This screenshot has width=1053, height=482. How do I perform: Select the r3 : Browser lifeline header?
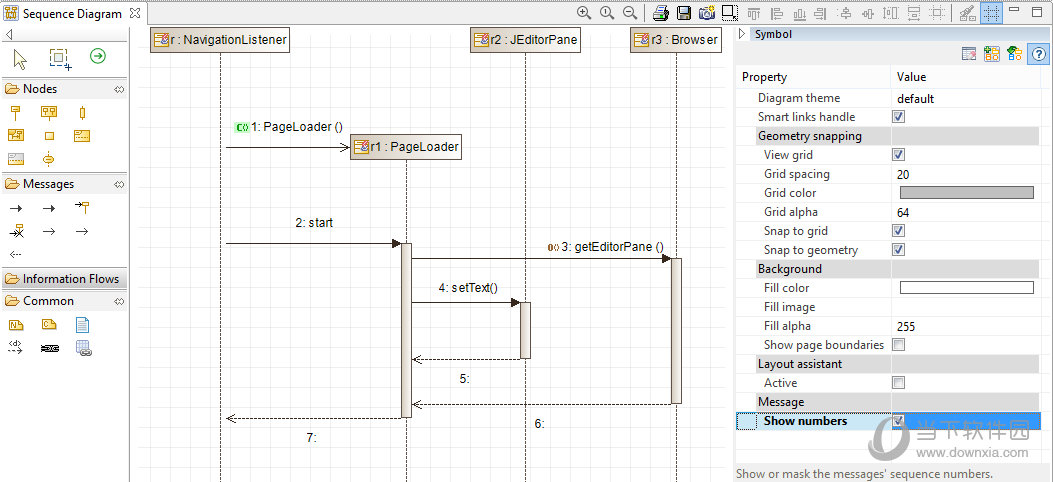pos(676,40)
